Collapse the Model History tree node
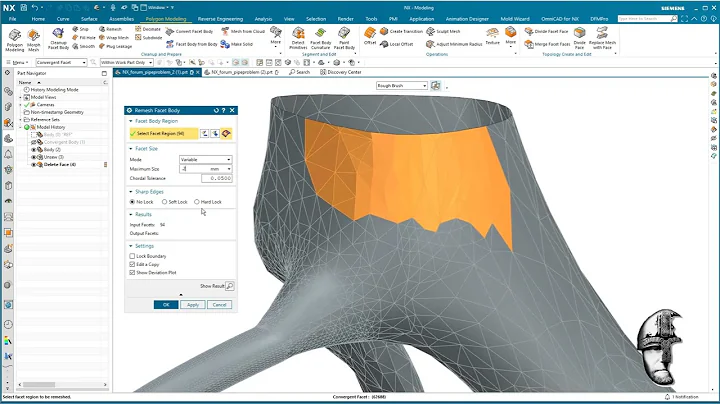Screen dimensions: 720x404 21,127
